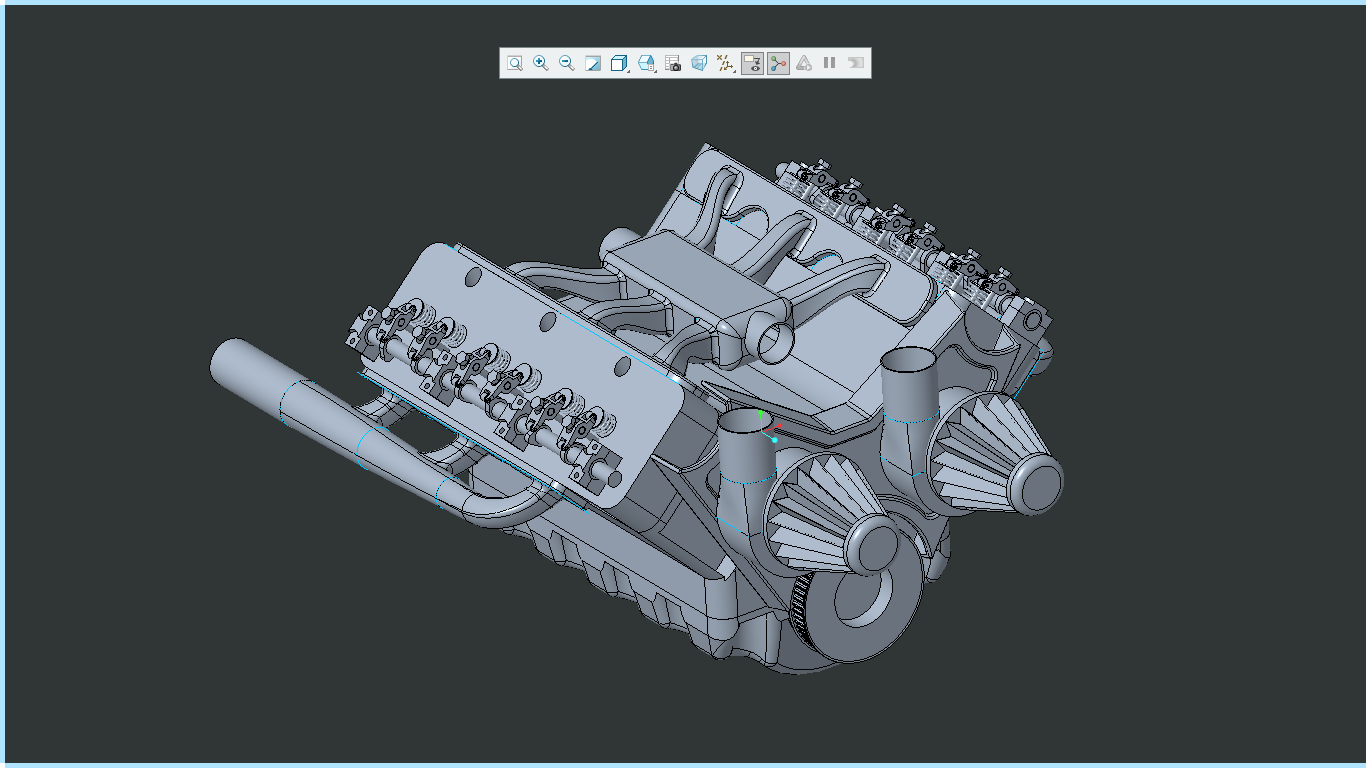Image resolution: width=1366 pixels, height=768 pixels.
Task: Open the display mode dropdown arrow
Action: (x=628, y=73)
